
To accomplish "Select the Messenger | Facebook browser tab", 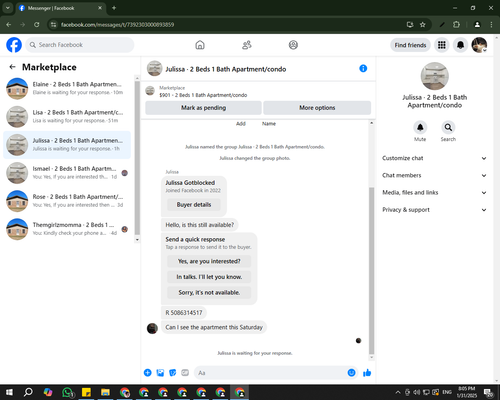I will pos(60,8).
